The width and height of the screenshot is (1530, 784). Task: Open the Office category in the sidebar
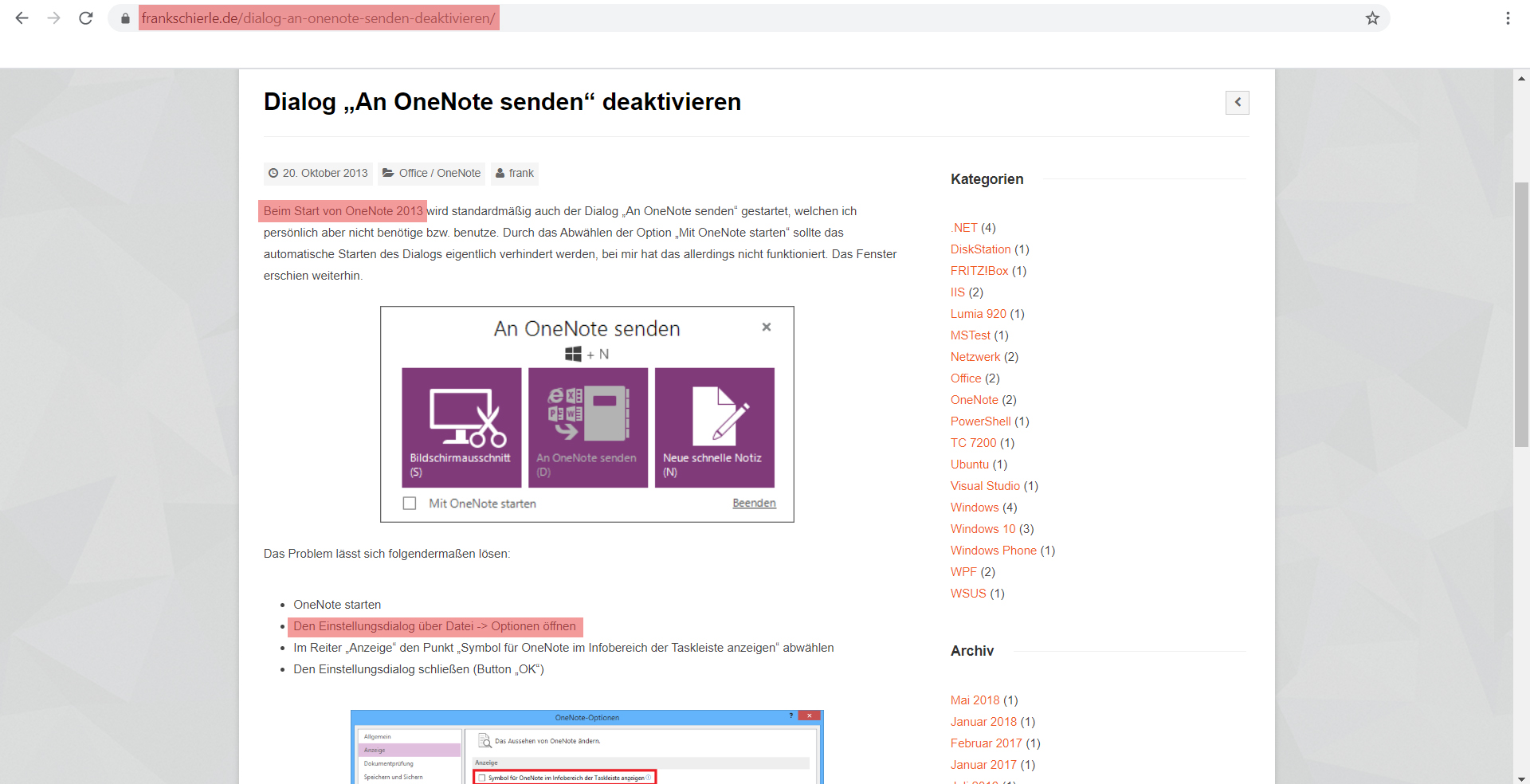966,378
